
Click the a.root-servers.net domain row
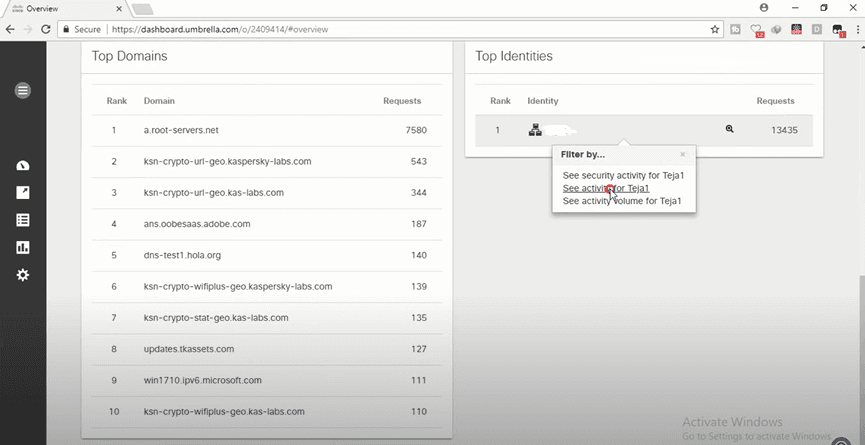[x=266, y=131]
